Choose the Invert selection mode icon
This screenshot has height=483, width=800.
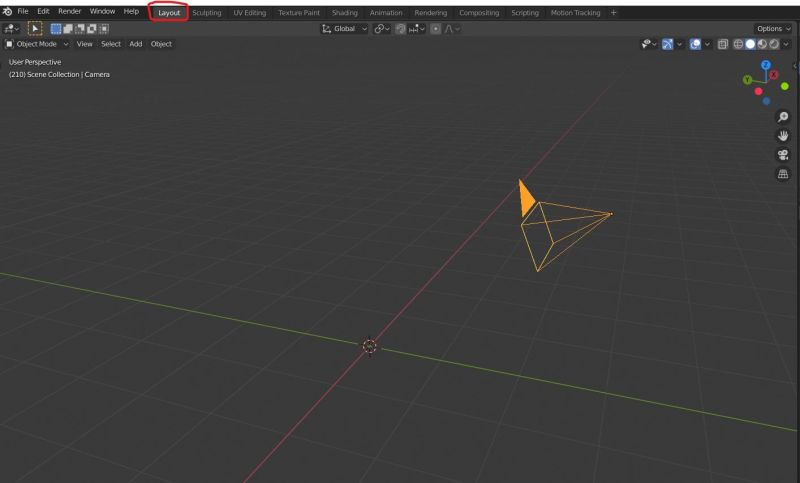[92, 29]
